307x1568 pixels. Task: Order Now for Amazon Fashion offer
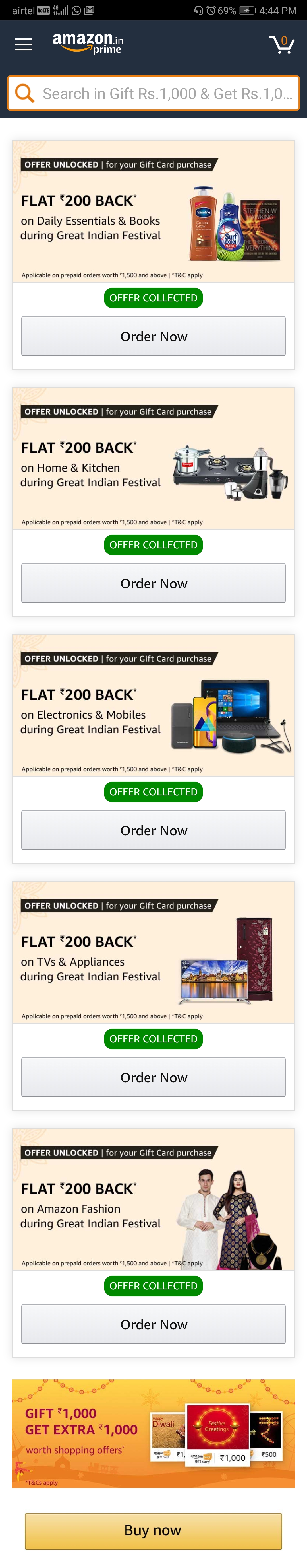(x=153, y=1324)
